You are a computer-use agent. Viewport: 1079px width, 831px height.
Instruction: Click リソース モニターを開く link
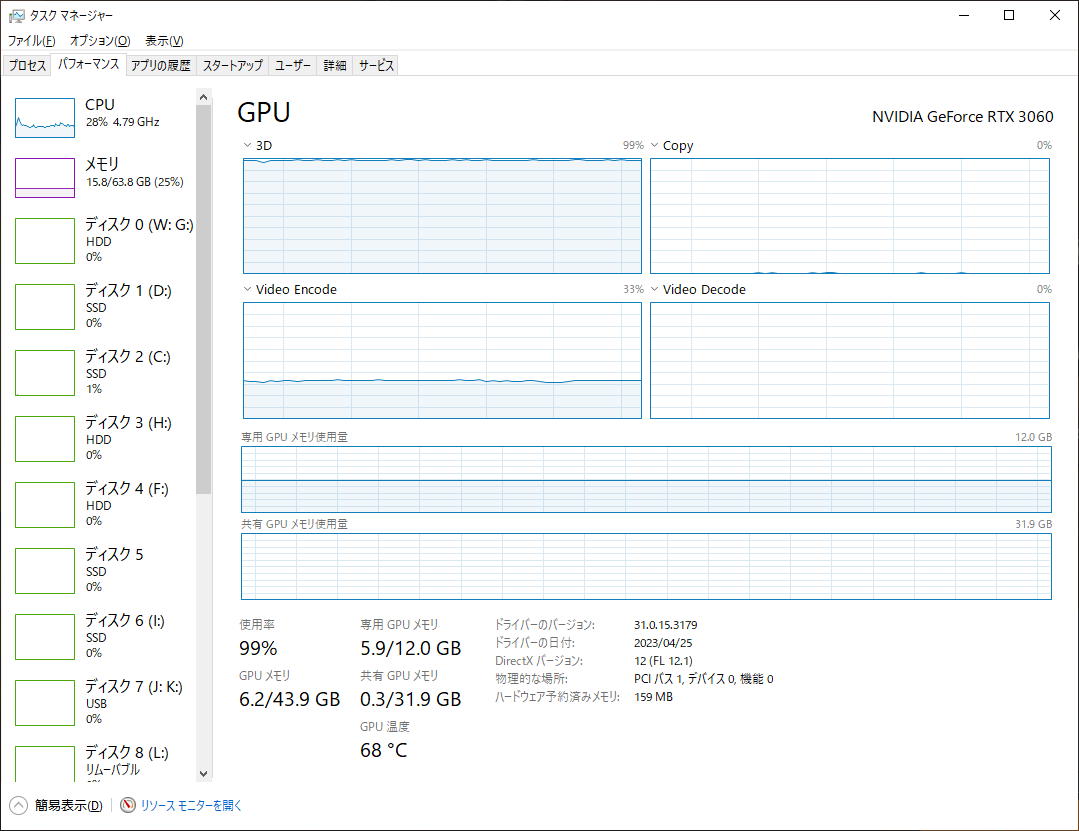(191, 805)
